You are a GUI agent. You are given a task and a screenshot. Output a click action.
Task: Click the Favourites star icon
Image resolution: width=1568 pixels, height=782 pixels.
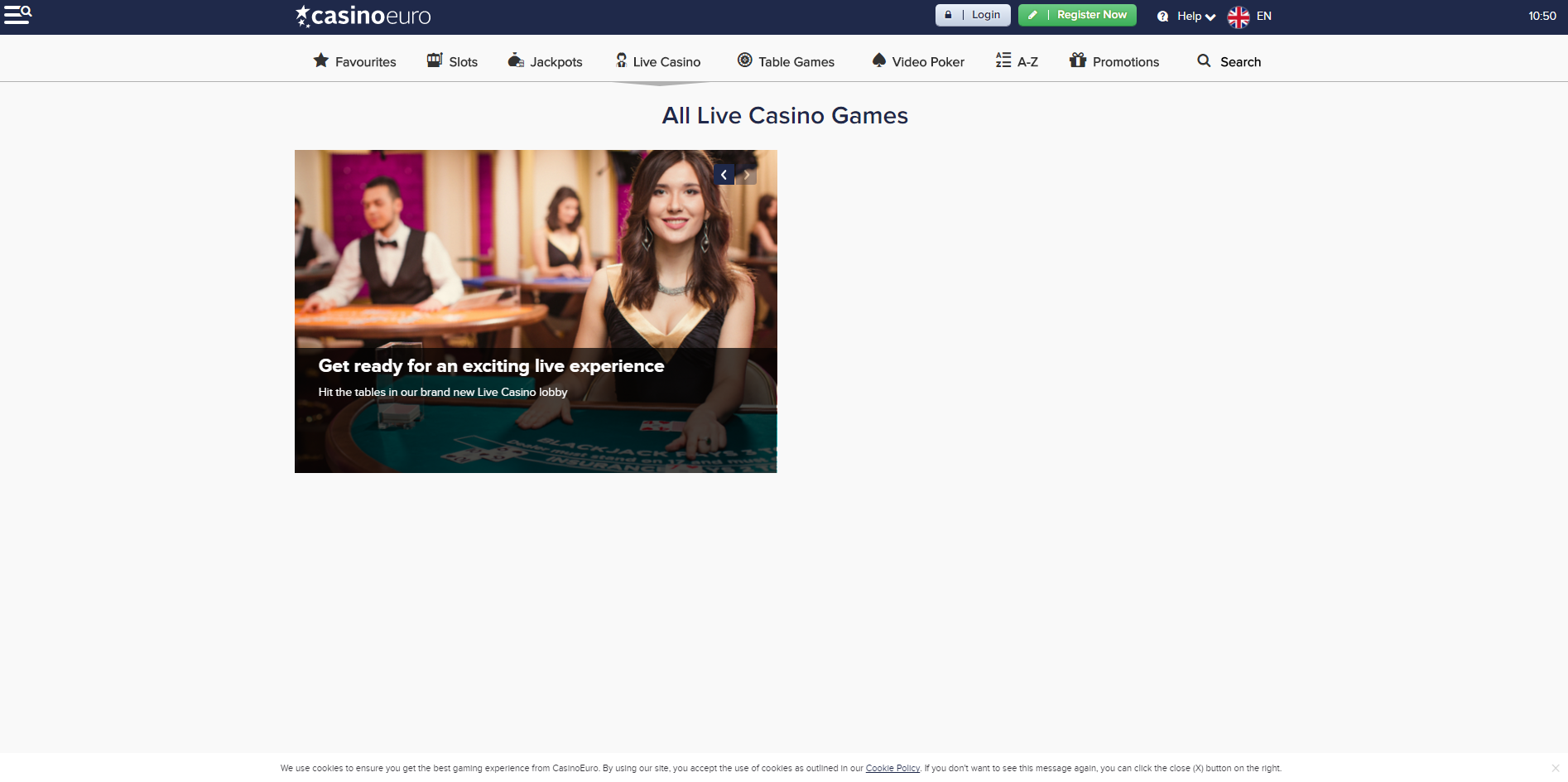click(321, 60)
